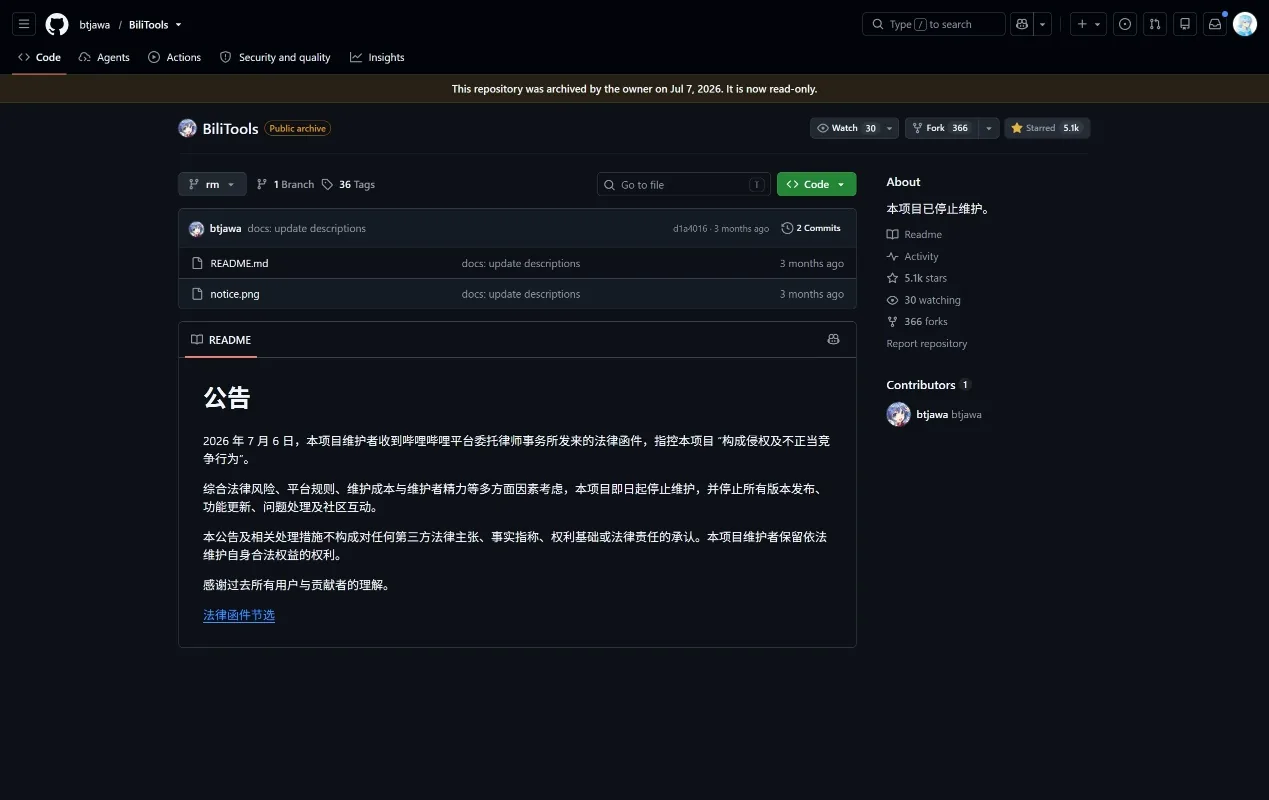Open the green Code dropdown button

pos(816,184)
